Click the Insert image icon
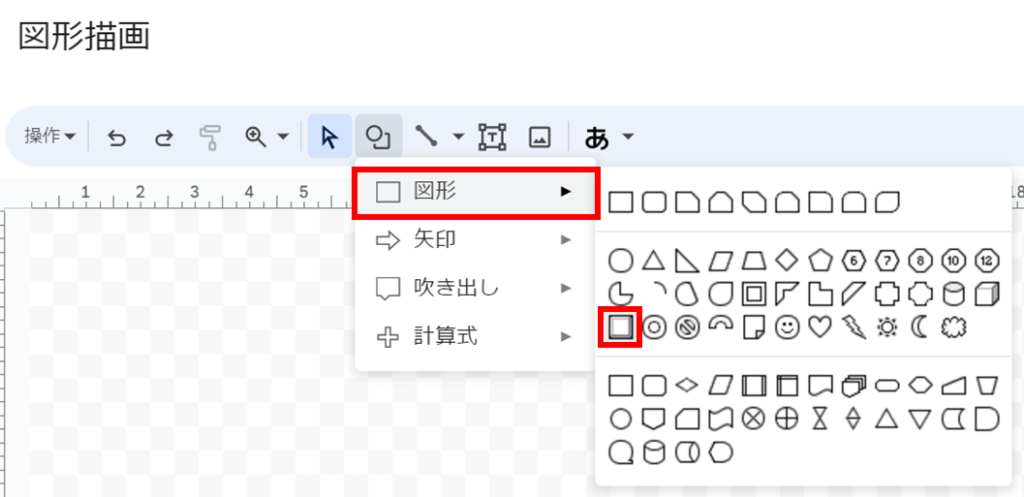The width and height of the screenshot is (1024, 497). [x=540, y=137]
